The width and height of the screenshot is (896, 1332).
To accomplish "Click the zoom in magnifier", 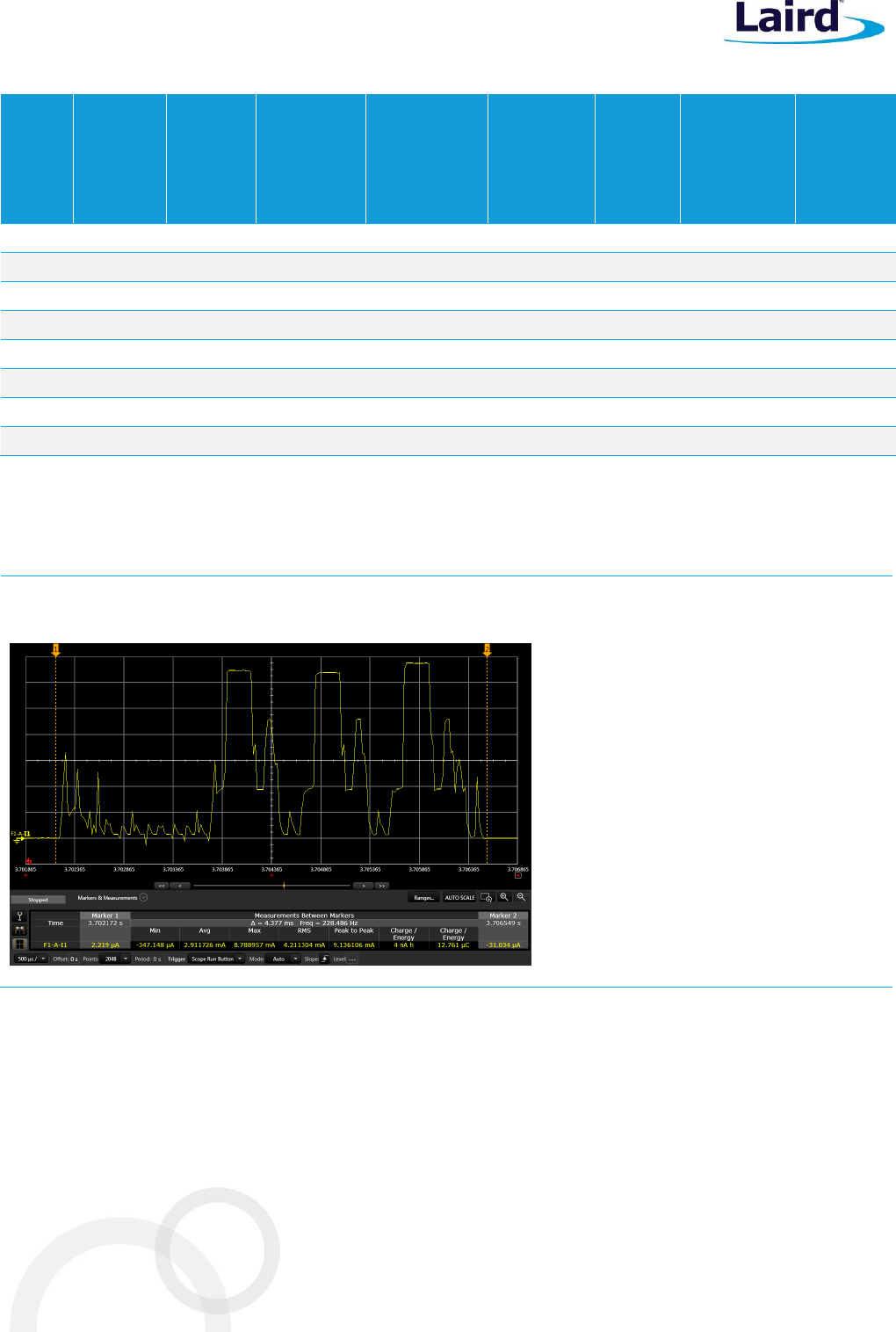I will coord(504,897).
